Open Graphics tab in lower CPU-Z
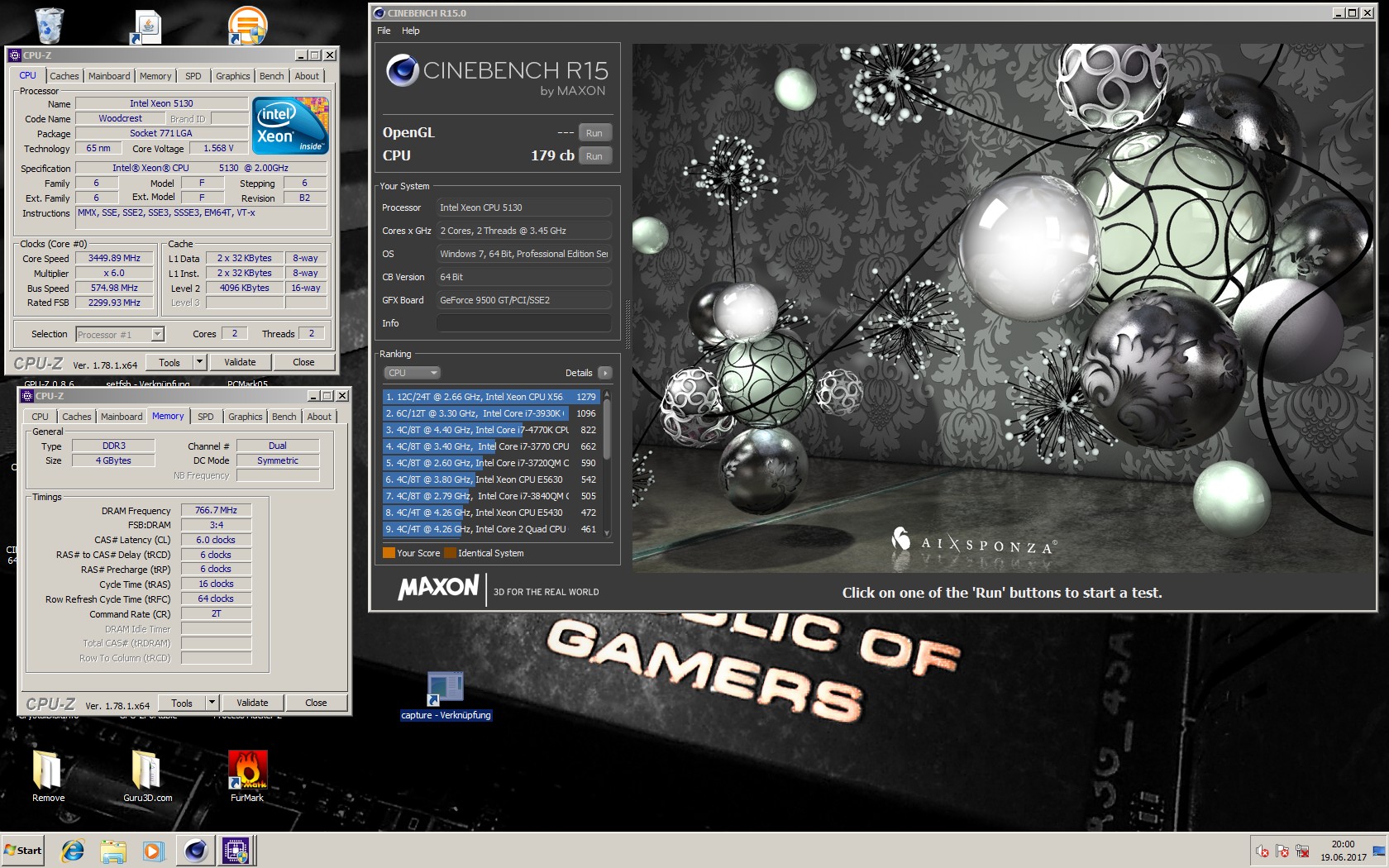 tap(246, 417)
